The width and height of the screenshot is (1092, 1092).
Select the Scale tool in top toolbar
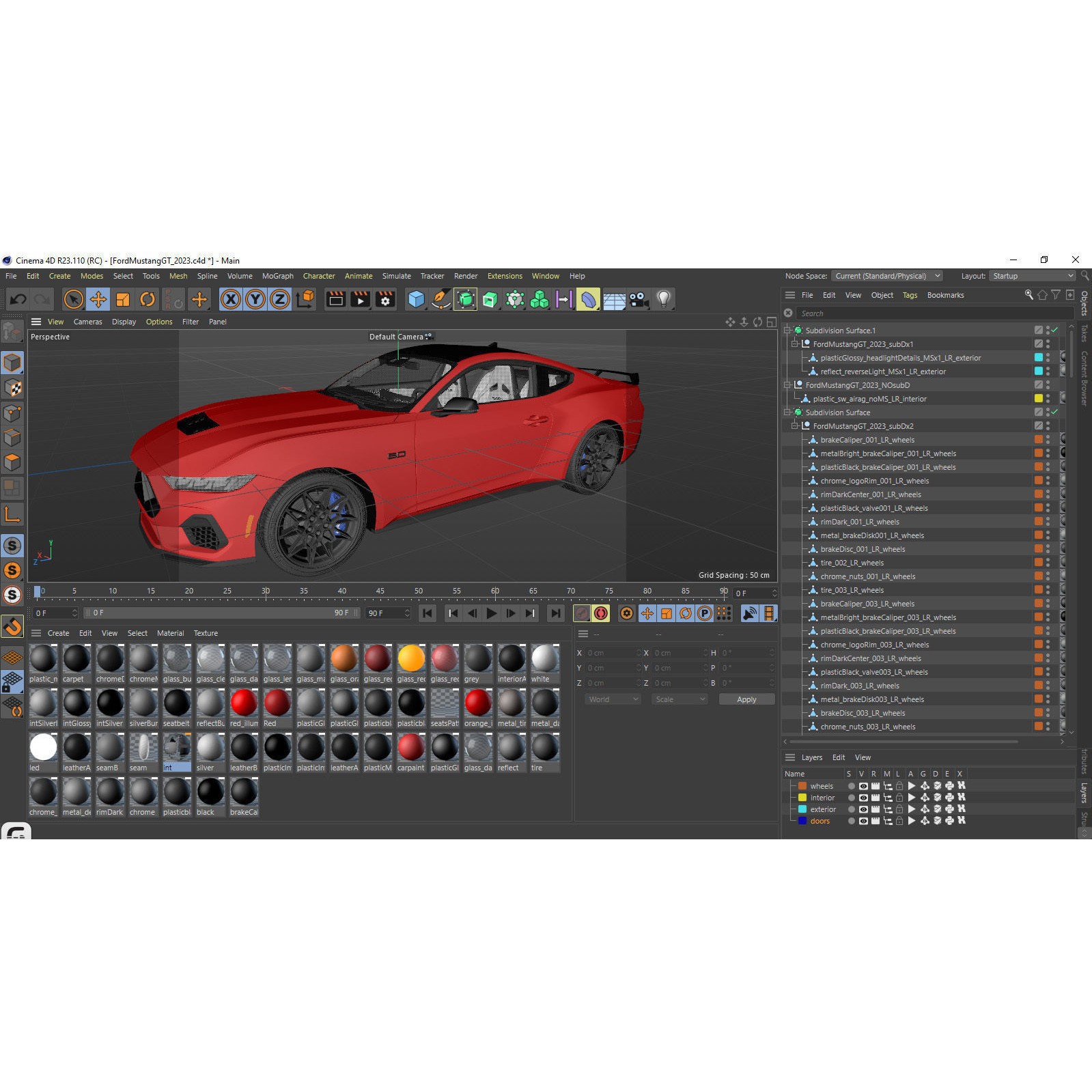tap(123, 299)
